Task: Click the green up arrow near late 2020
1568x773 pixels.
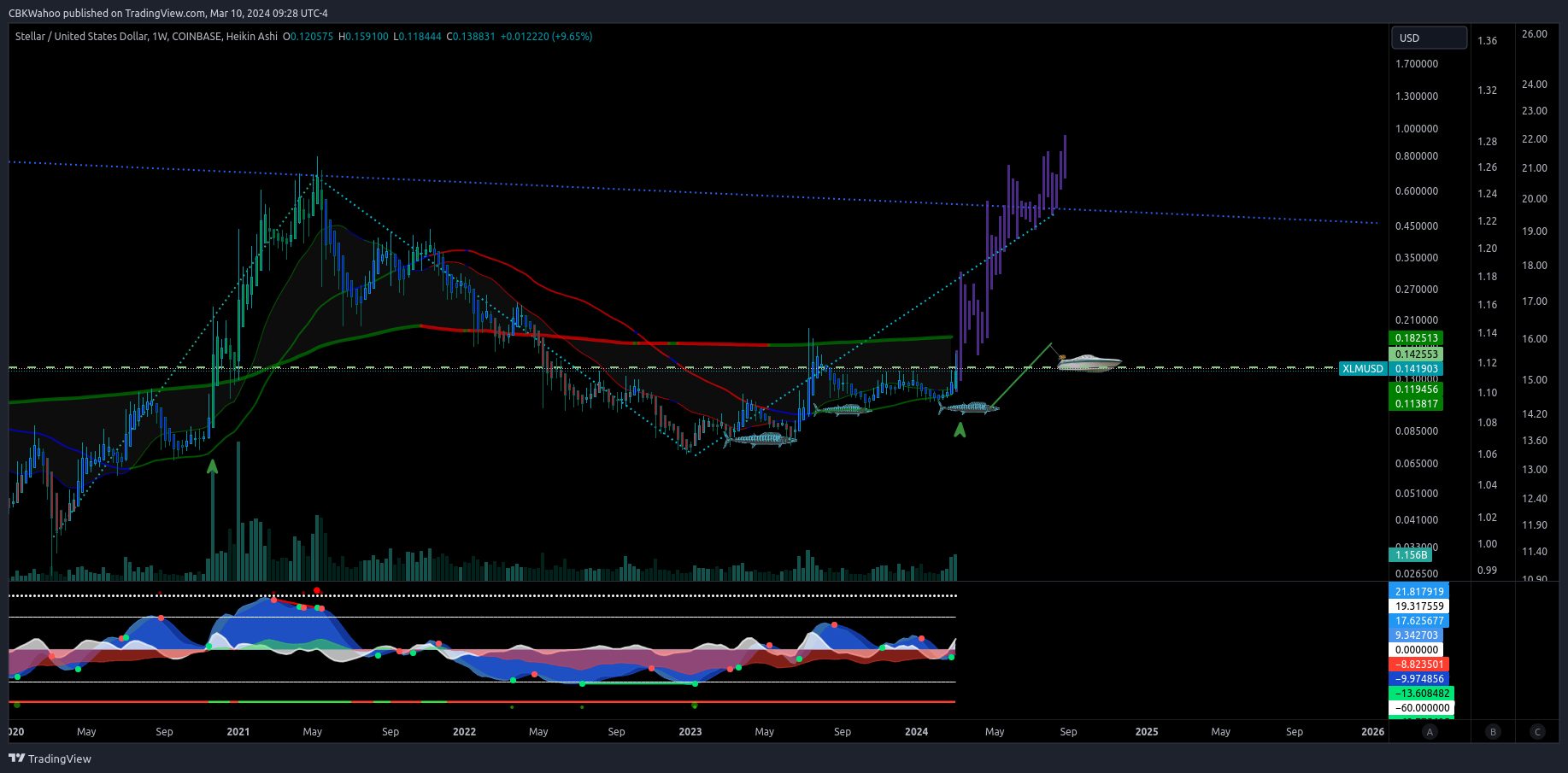Action: (212, 467)
